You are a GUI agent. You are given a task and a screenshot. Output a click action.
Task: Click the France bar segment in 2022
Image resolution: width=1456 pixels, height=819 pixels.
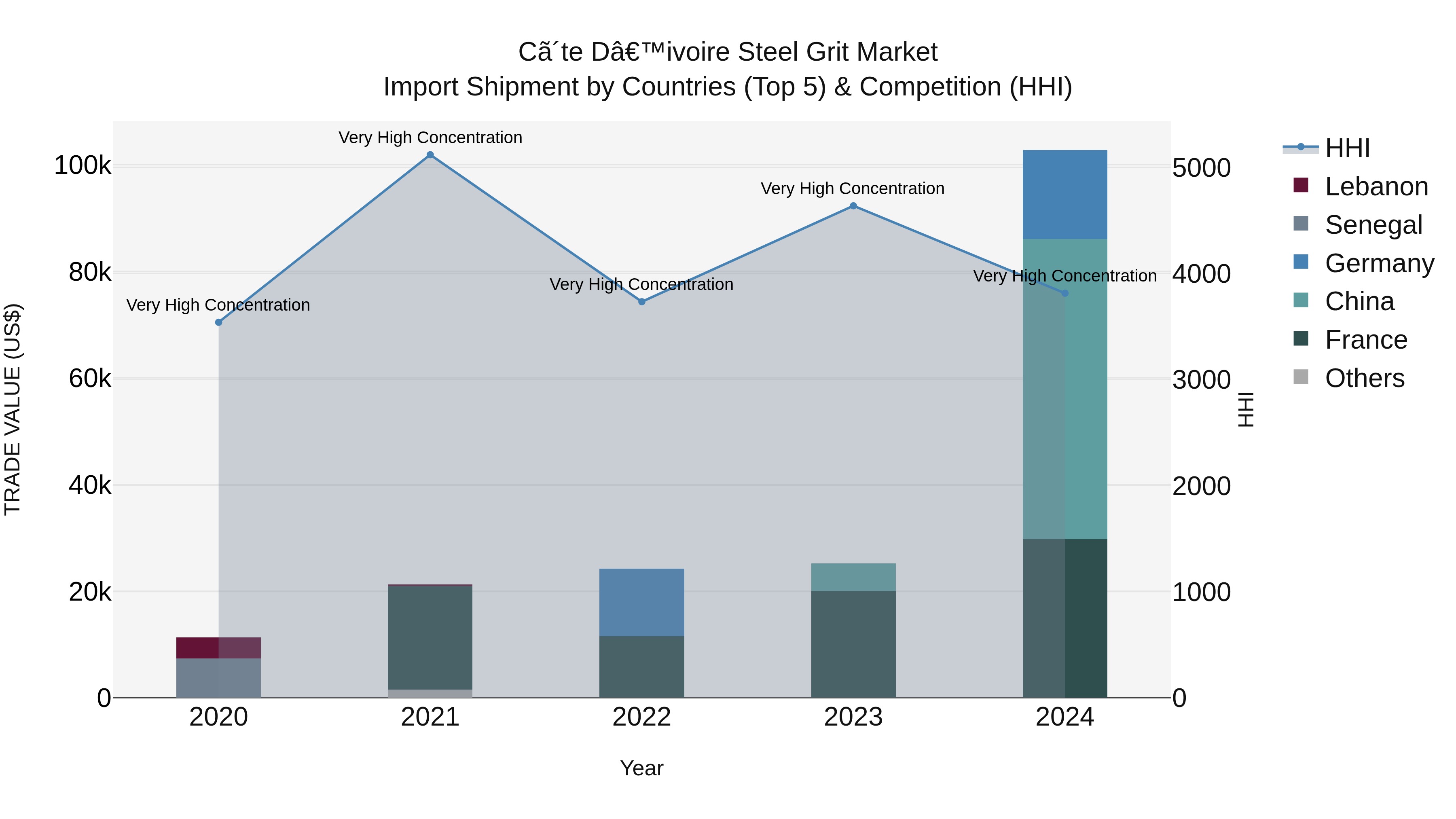point(641,667)
